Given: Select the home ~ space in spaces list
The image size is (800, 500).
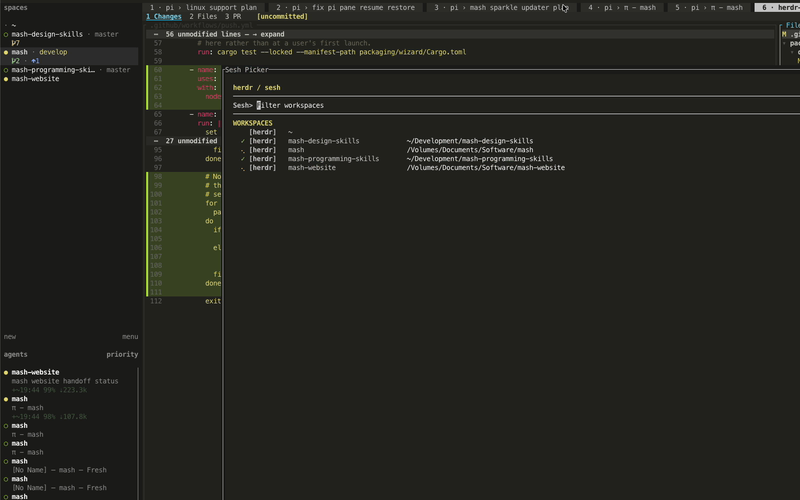Looking at the screenshot, I should coord(13,25).
